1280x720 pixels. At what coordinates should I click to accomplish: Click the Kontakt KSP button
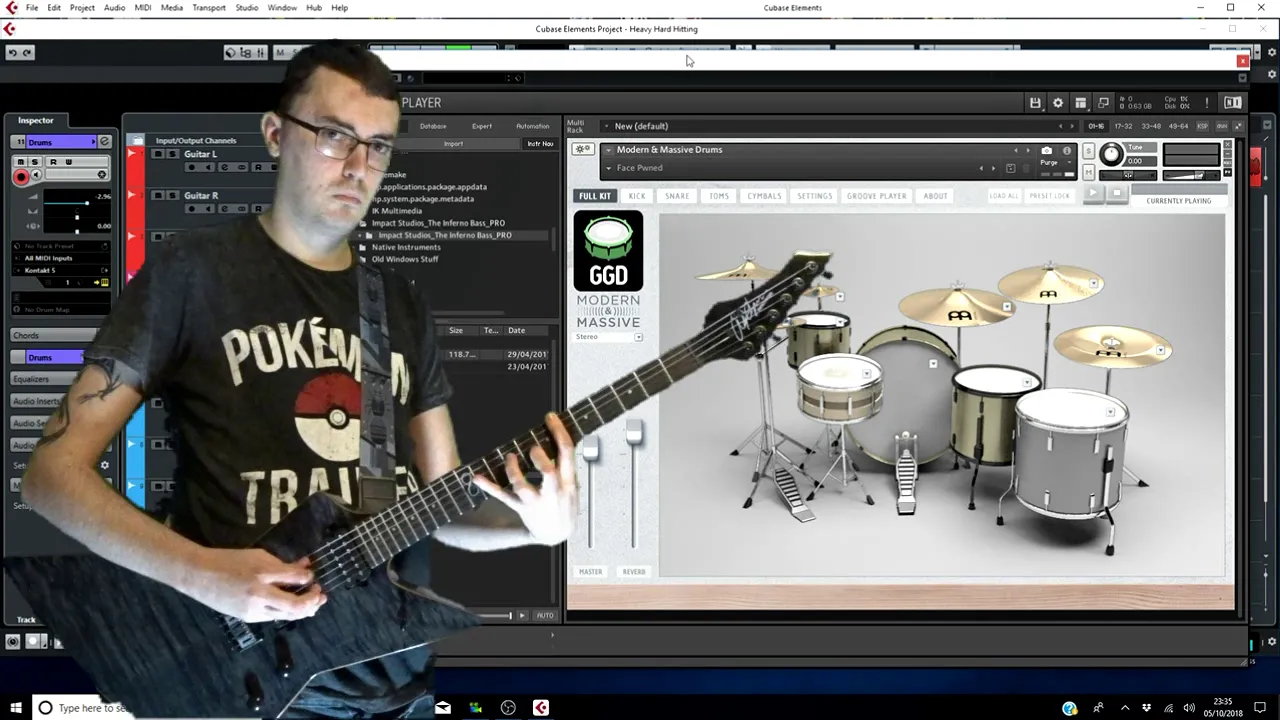[1202, 126]
